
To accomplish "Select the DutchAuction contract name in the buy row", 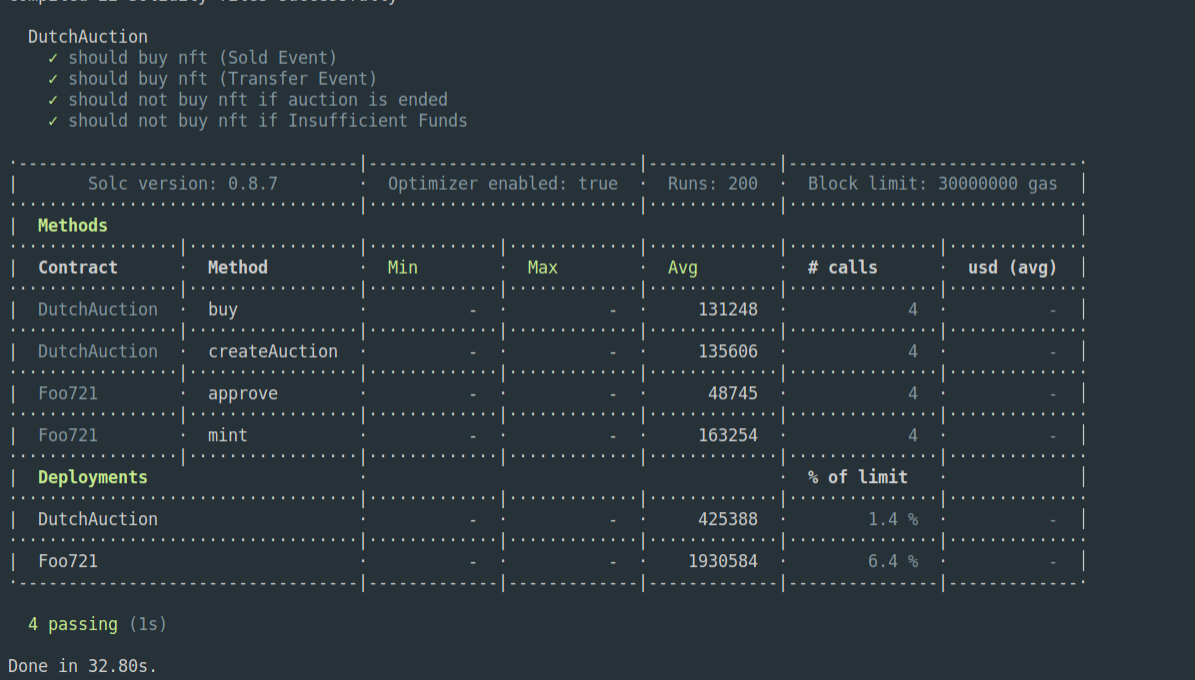I will (x=97, y=309).
